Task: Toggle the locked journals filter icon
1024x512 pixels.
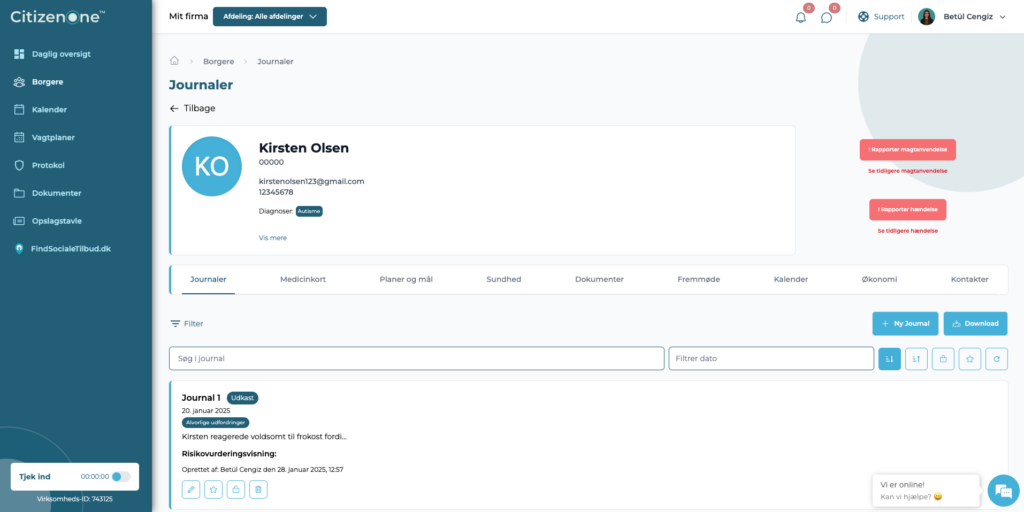Action: [x=943, y=359]
